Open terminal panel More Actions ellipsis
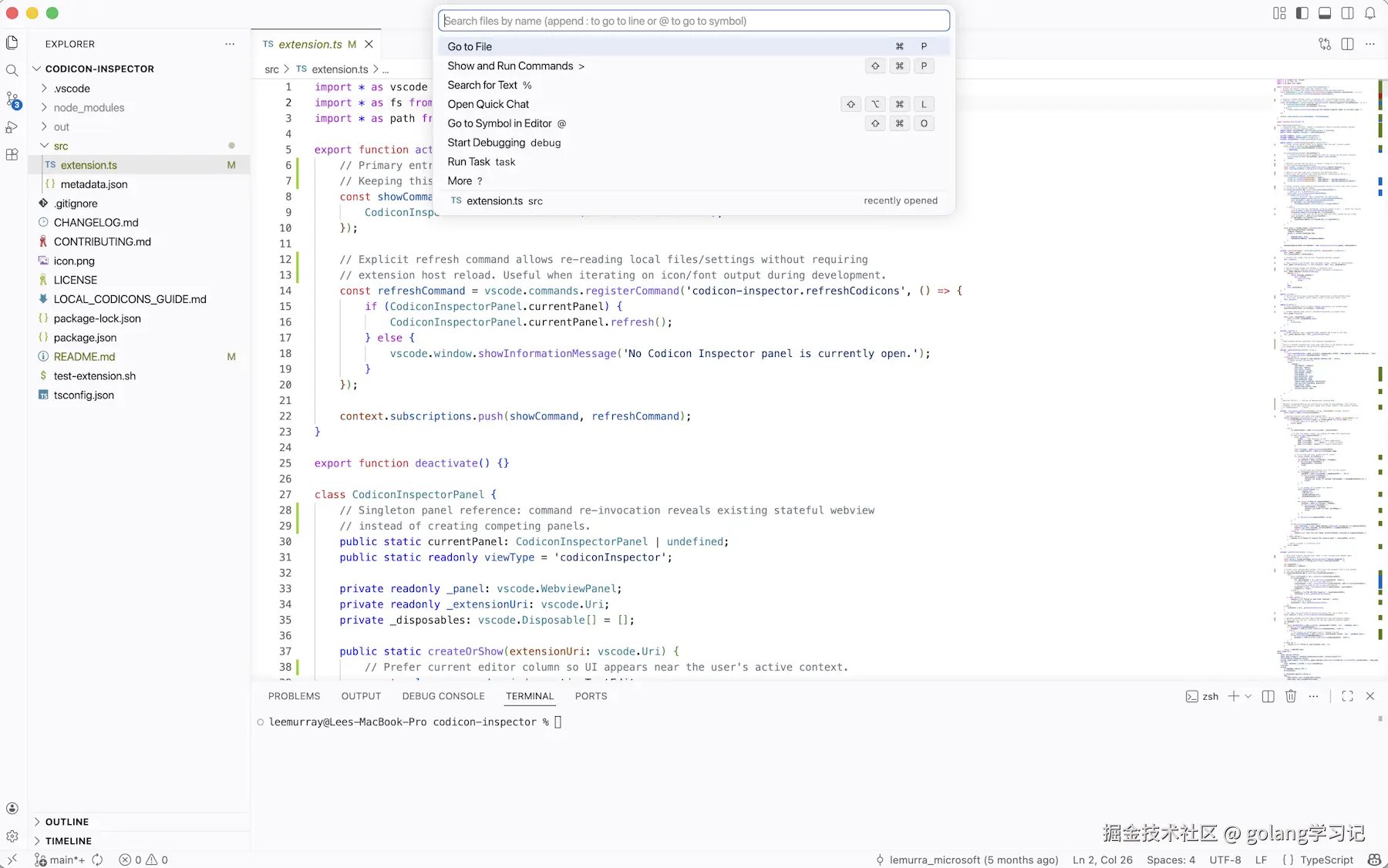This screenshot has width=1388, height=868. click(x=1314, y=696)
